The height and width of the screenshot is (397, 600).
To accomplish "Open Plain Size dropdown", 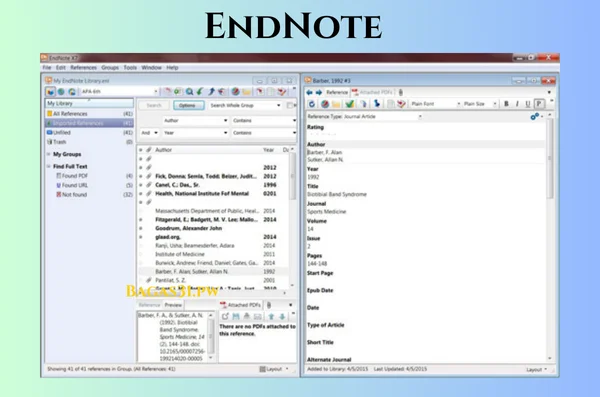I will [x=479, y=104].
